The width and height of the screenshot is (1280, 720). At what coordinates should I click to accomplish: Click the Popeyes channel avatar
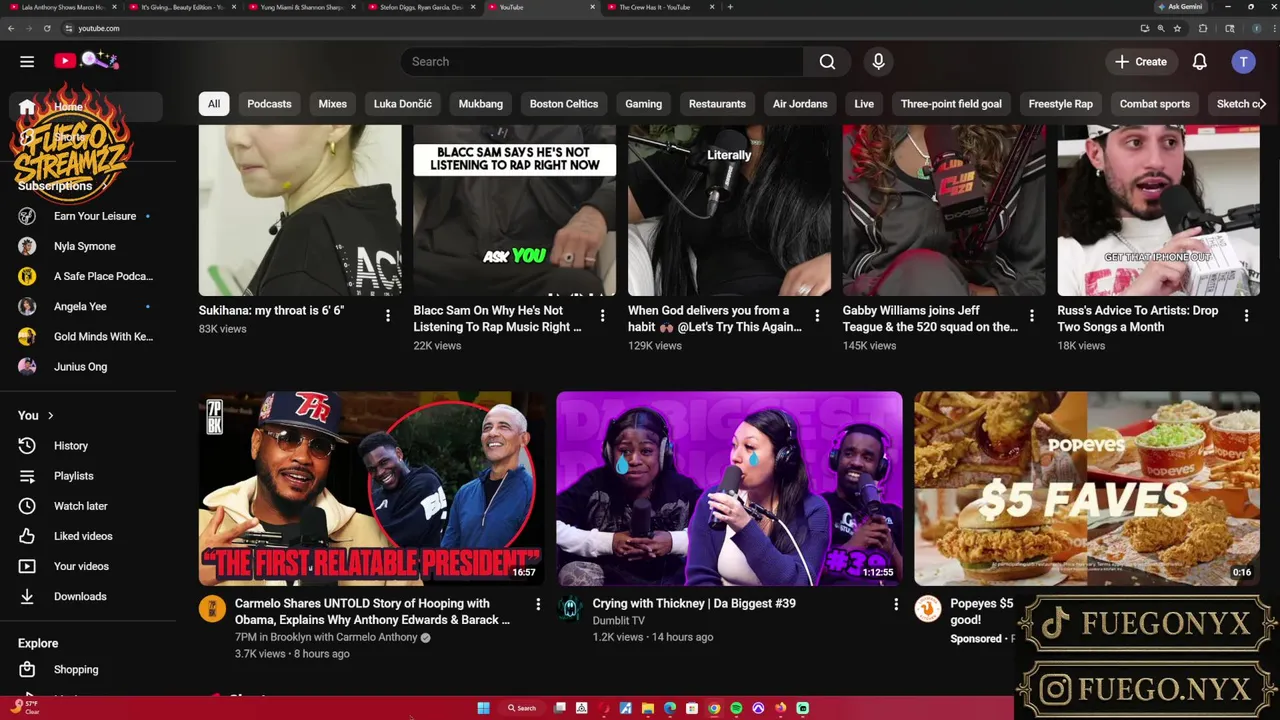pyautogui.click(x=928, y=608)
